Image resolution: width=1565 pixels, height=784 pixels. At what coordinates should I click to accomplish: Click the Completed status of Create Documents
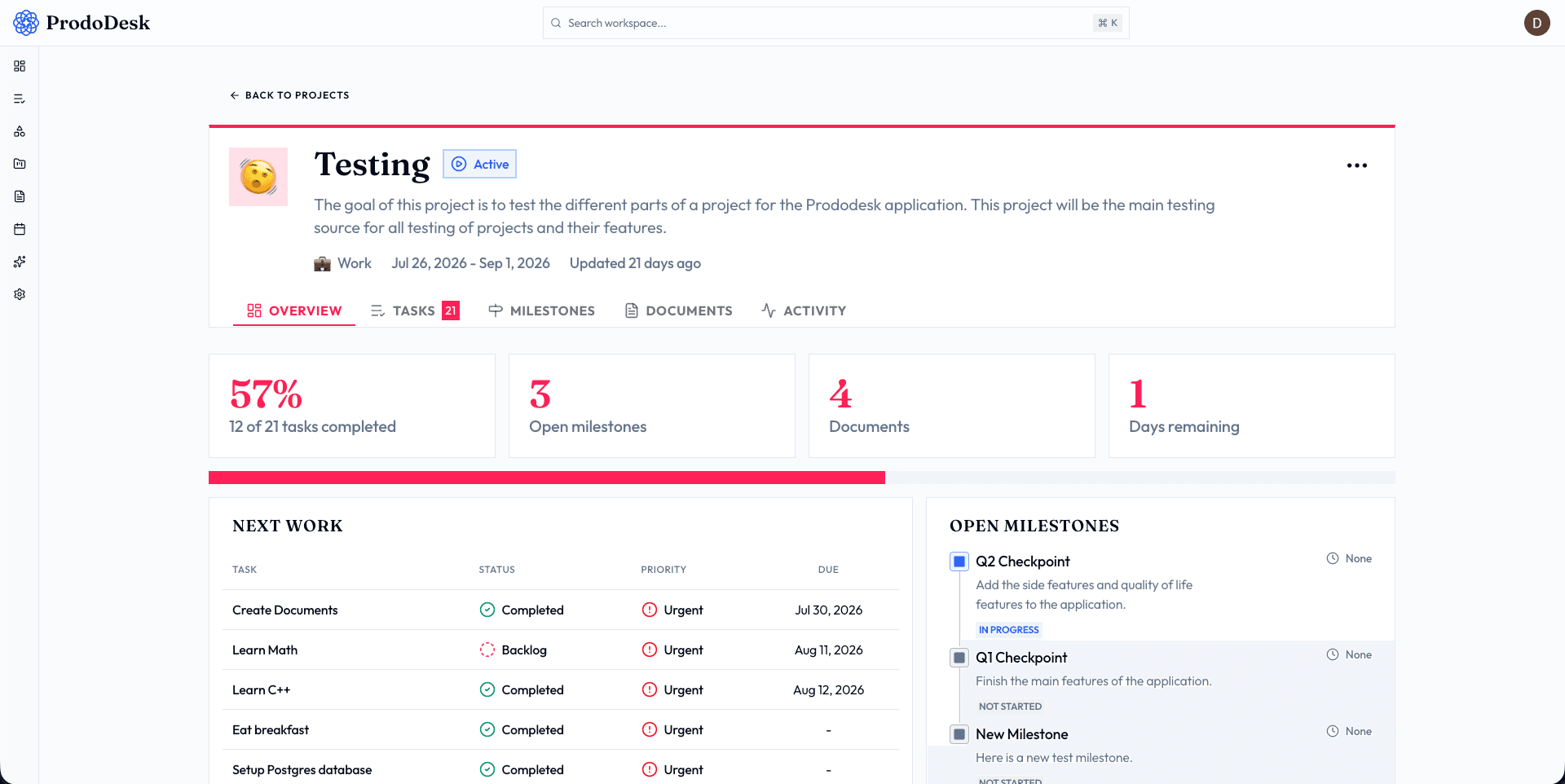coord(522,610)
